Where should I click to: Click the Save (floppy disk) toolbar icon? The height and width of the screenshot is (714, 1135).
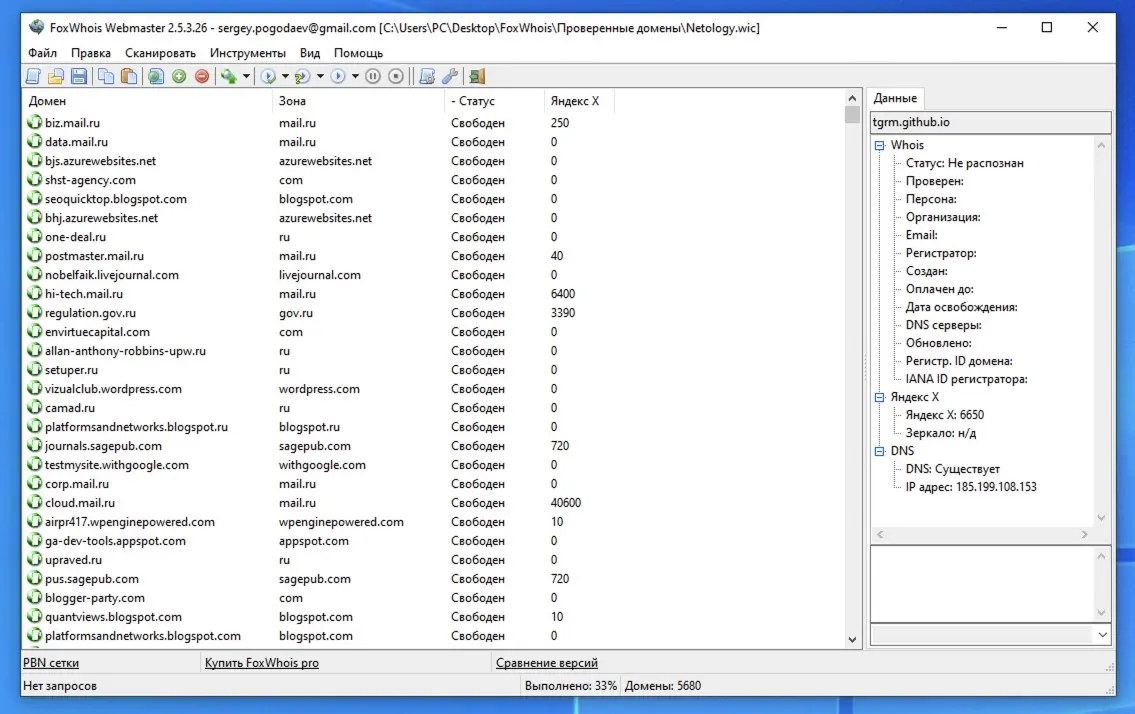coord(78,76)
